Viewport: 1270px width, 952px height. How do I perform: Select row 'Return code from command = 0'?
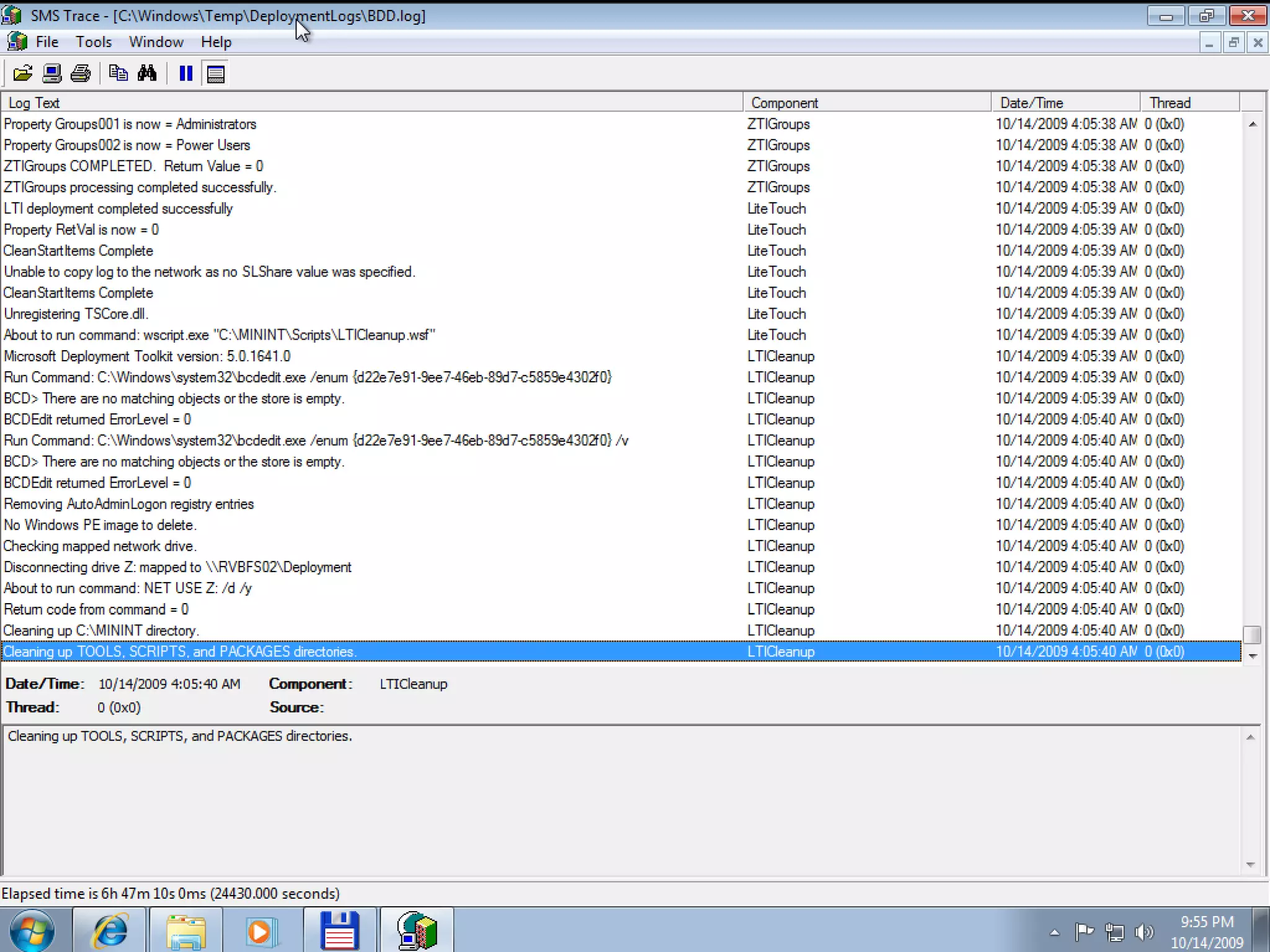(x=620, y=609)
